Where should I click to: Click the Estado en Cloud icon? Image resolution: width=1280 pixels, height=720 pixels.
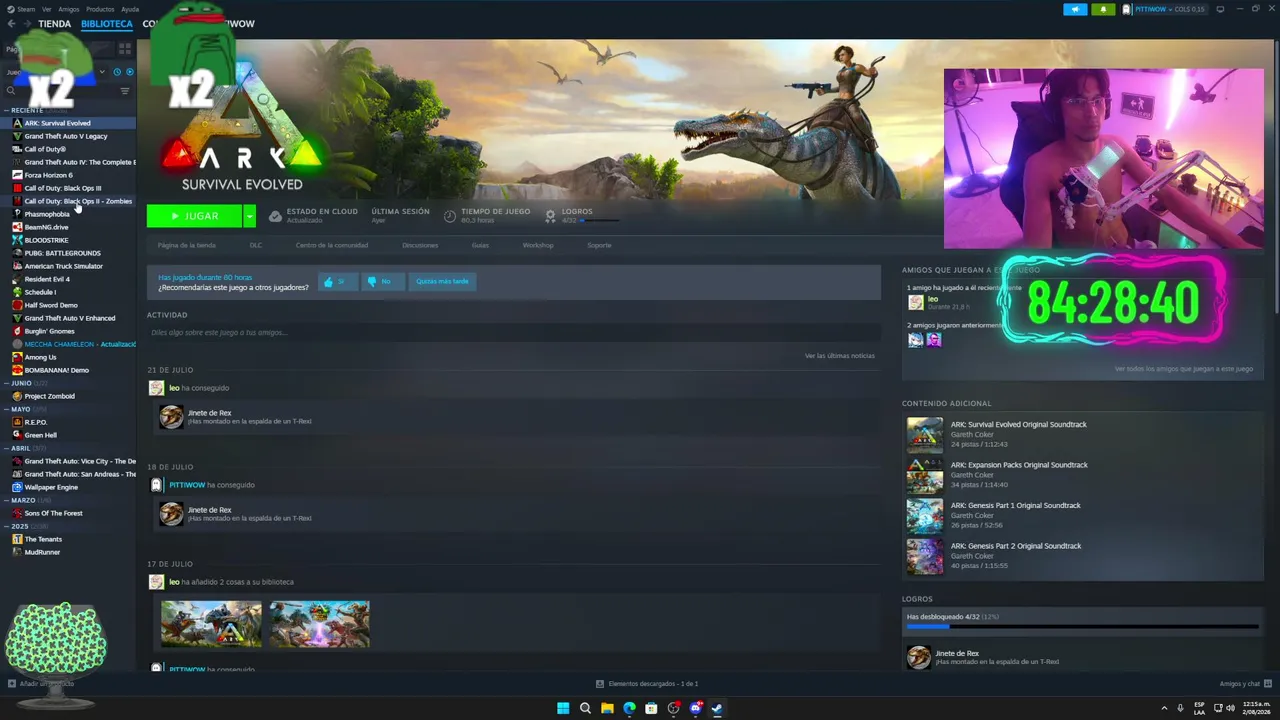[x=275, y=216]
